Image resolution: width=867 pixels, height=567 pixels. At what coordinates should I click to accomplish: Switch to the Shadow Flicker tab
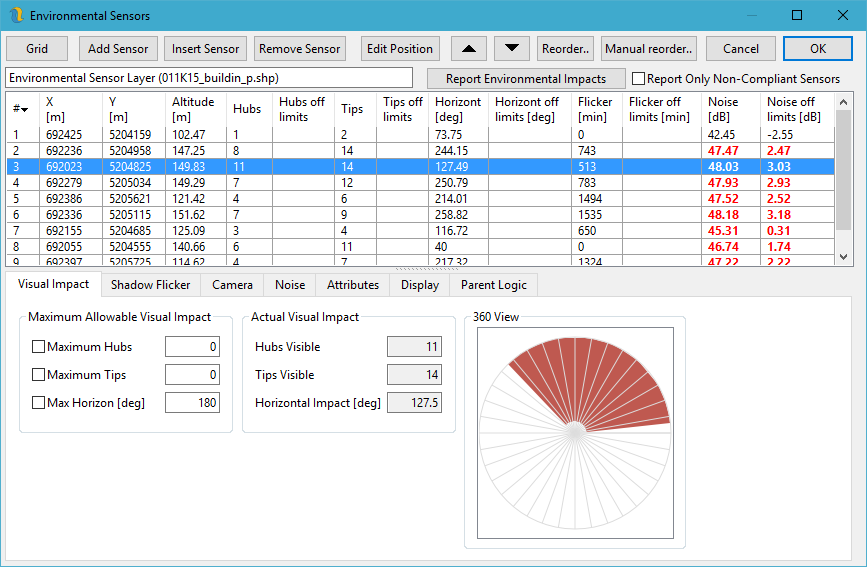150,285
